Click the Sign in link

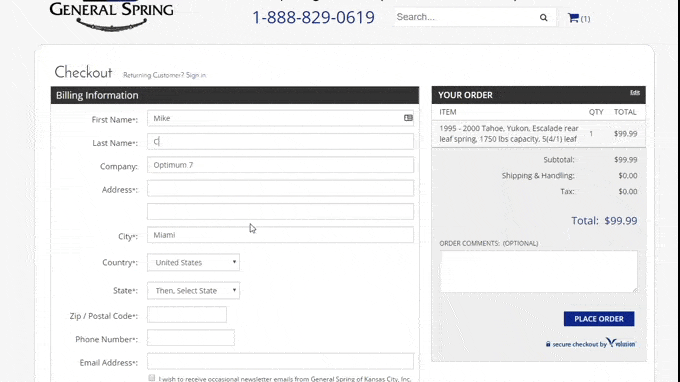[x=196, y=75]
